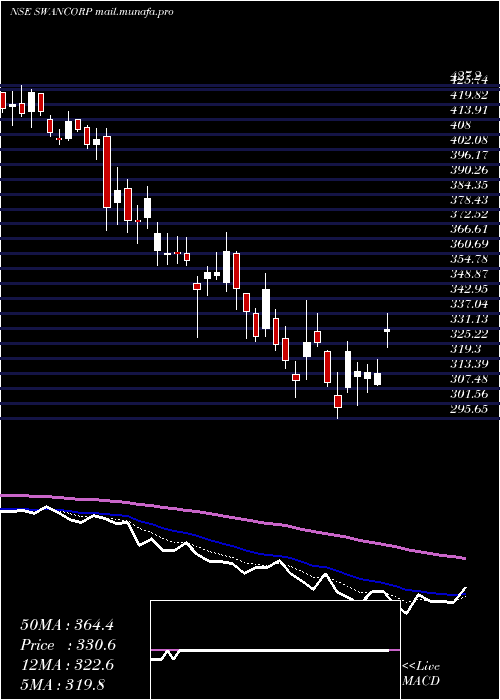The width and height of the screenshot is (500, 700).
Task: Select the 5MA : 319.8 readout
Action: (62, 684)
